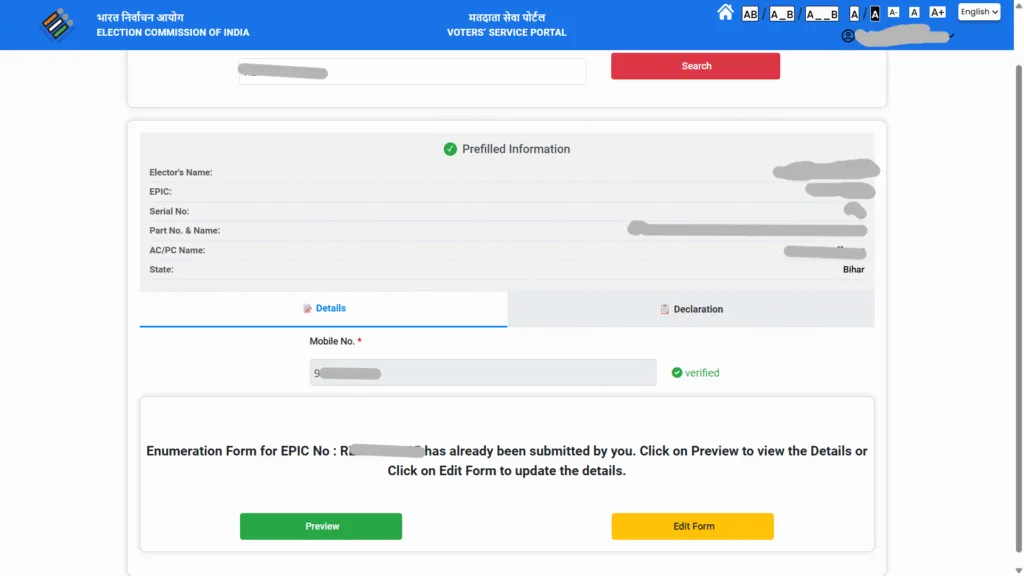Viewport: 1024px width, 576px height.
Task: Click the Declaration tab clipboard icon
Action: [x=664, y=309]
